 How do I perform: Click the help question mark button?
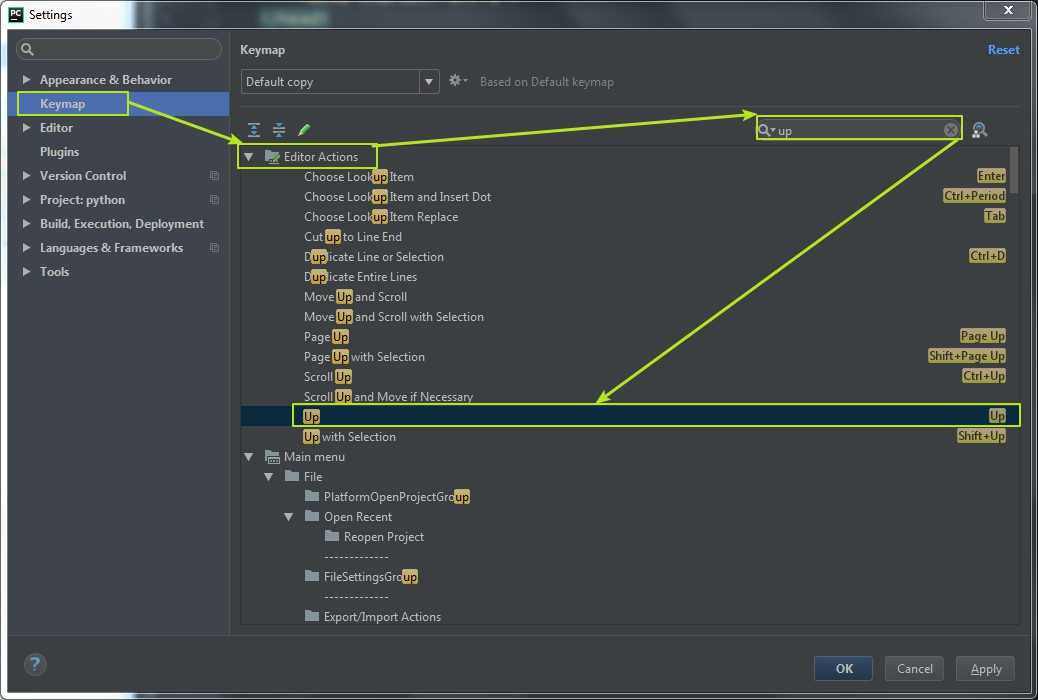click(x=35, y=664)
